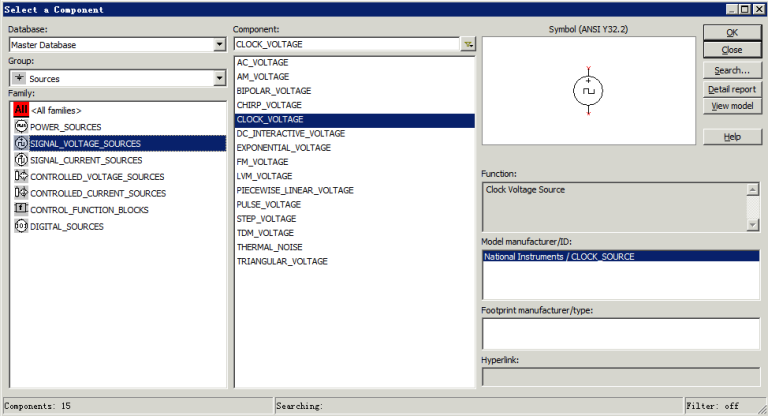Expand the Group dropdown list
Viewport: 768px width, 416px height.
point(219,78)
